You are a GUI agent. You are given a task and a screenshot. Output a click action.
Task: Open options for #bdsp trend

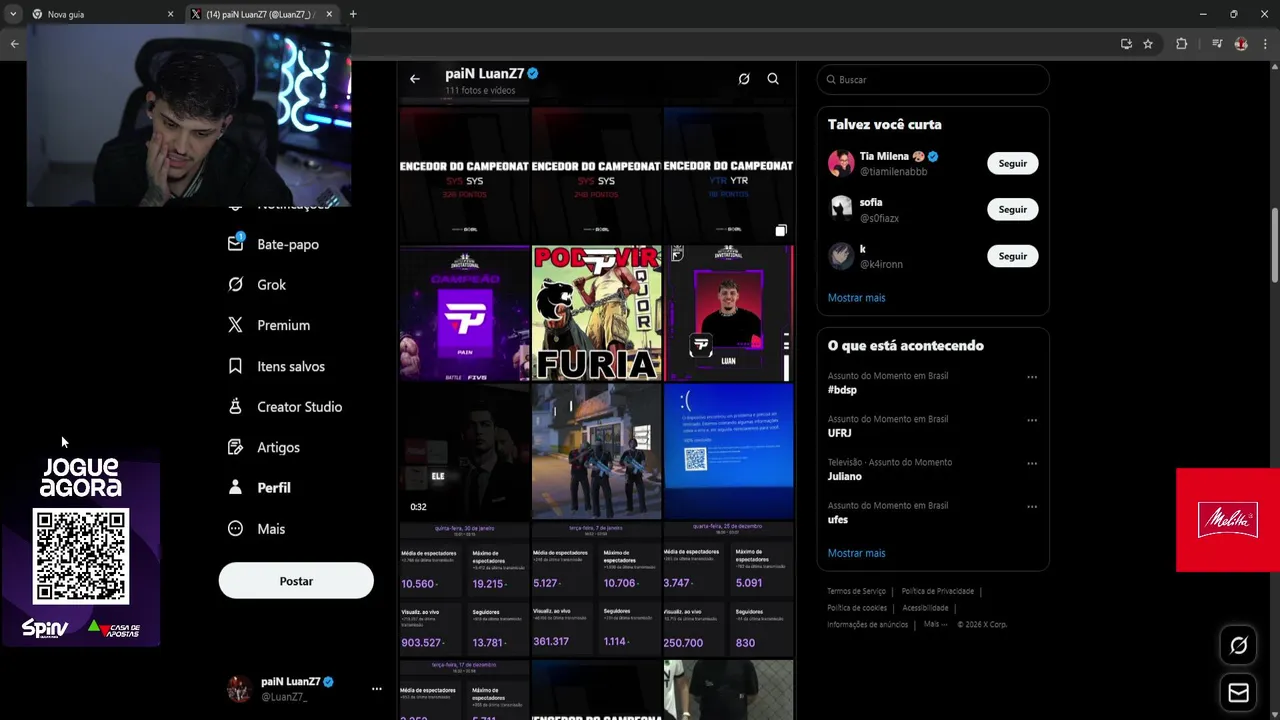pyautogui.click(x=1032, y=377)
